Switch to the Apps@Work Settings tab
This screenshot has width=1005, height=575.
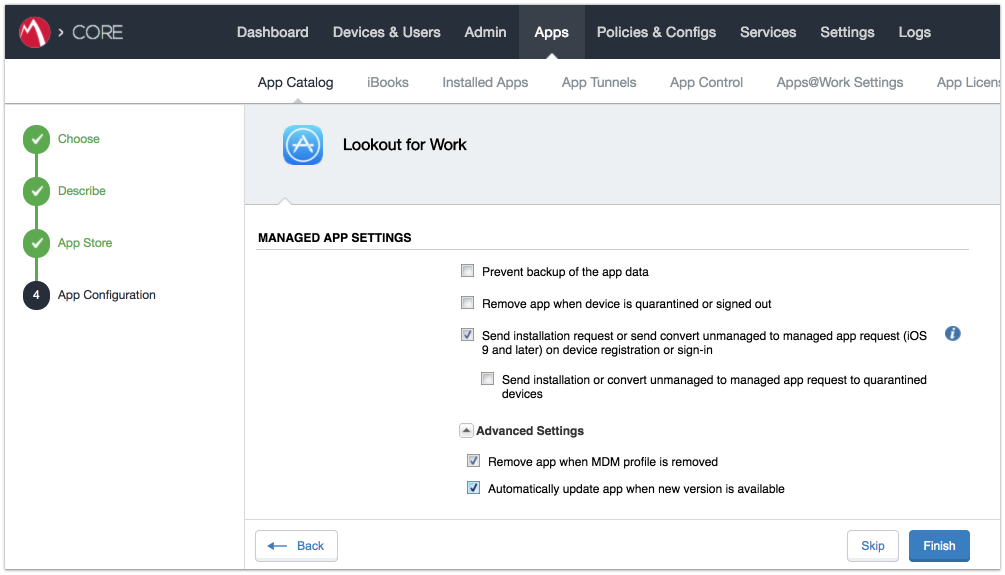tap(840, 83)
